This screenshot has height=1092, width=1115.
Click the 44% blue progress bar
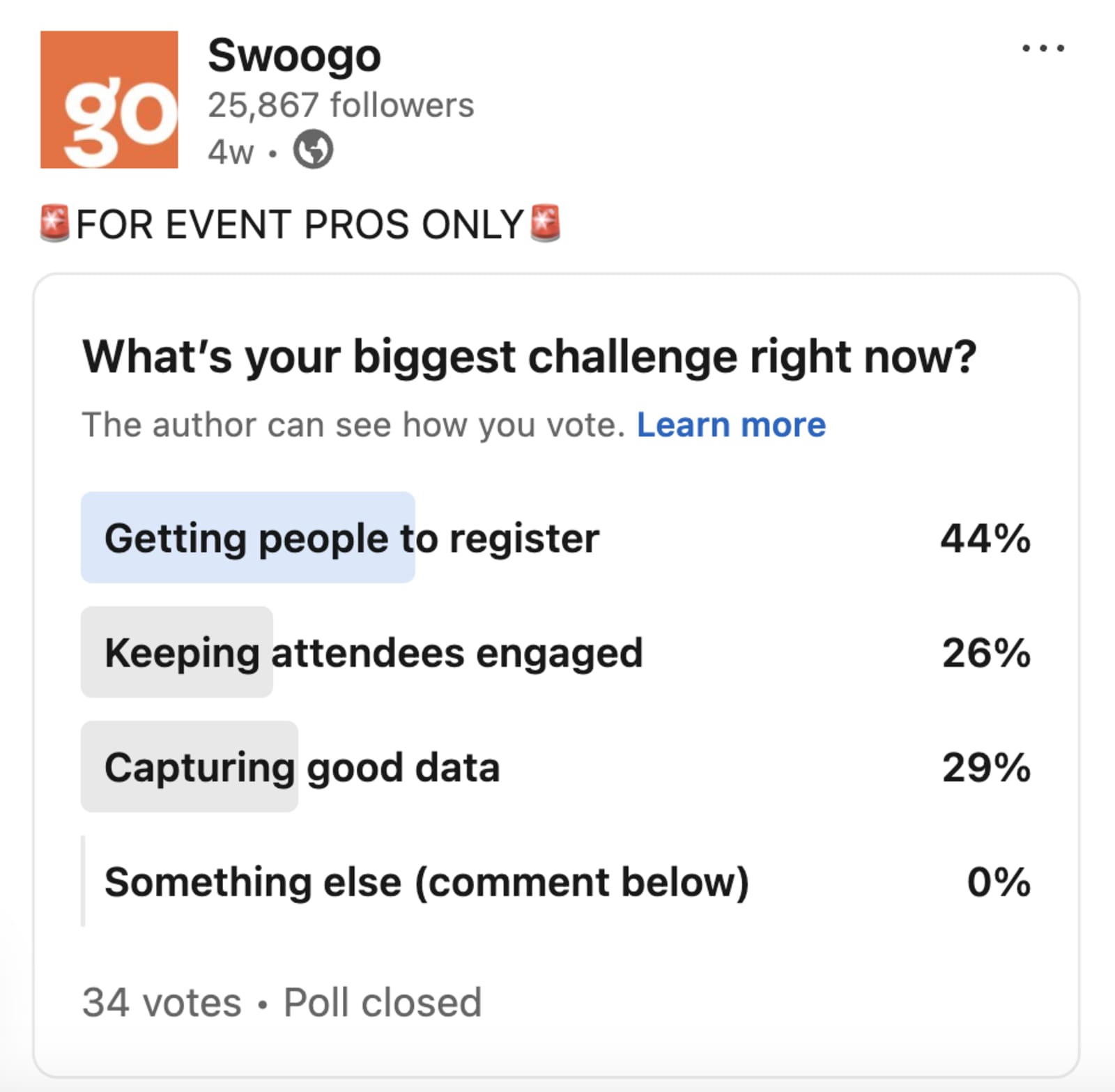point(247,537)
